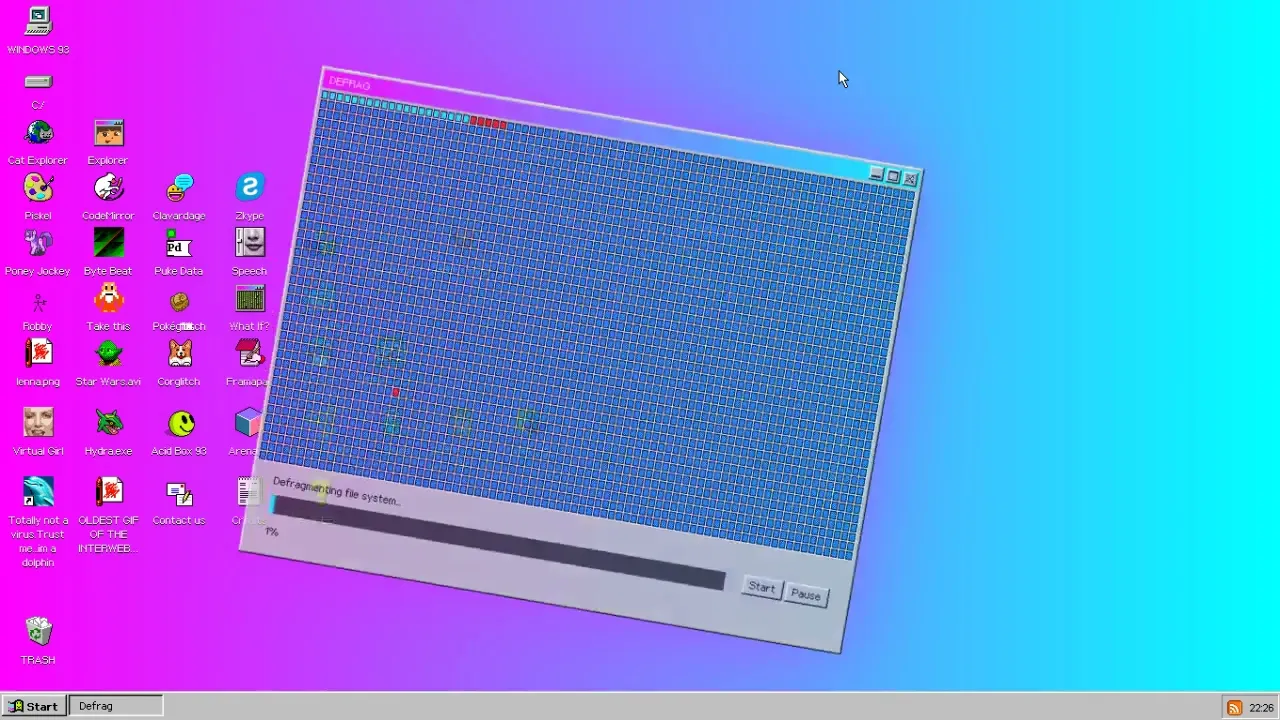This screenshot has width=1280, height=720.
Task: Click the RSS feed tray icon
Action: [1234, 708]
